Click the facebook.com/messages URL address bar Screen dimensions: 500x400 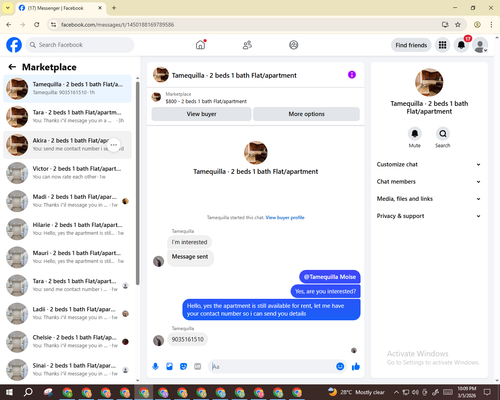pyautogui.click(x=248, y=25)
